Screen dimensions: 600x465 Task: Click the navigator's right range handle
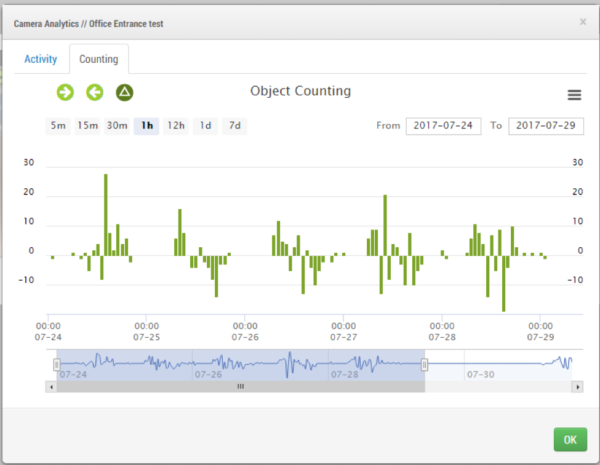coord(424,365)
